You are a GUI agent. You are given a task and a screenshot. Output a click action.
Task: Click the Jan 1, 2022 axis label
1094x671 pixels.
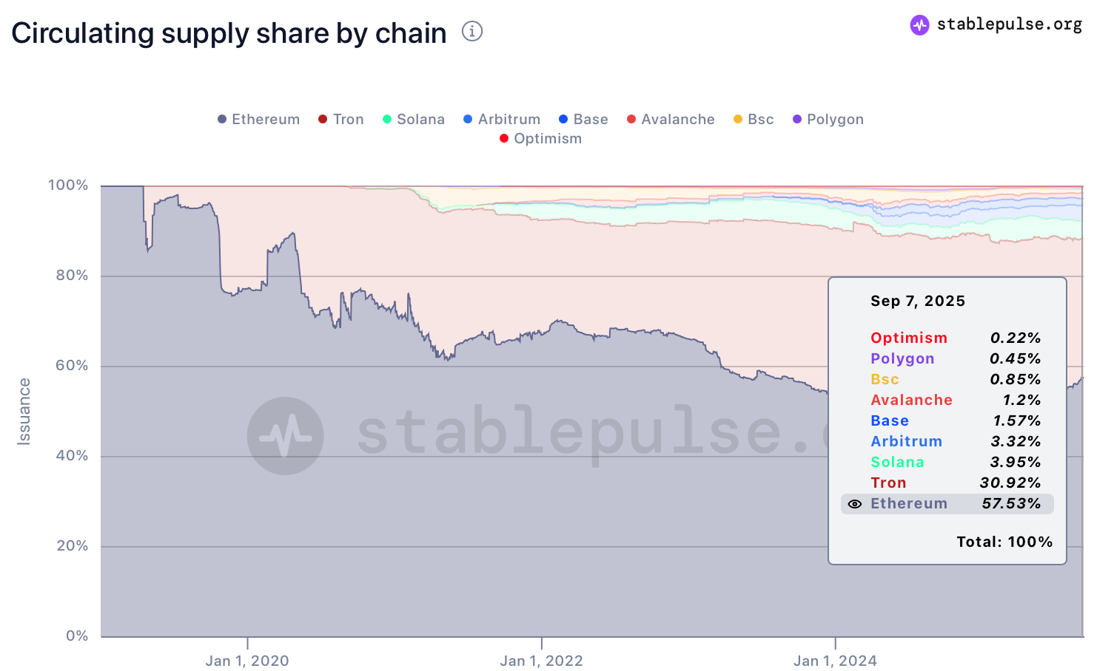(541, 660)
